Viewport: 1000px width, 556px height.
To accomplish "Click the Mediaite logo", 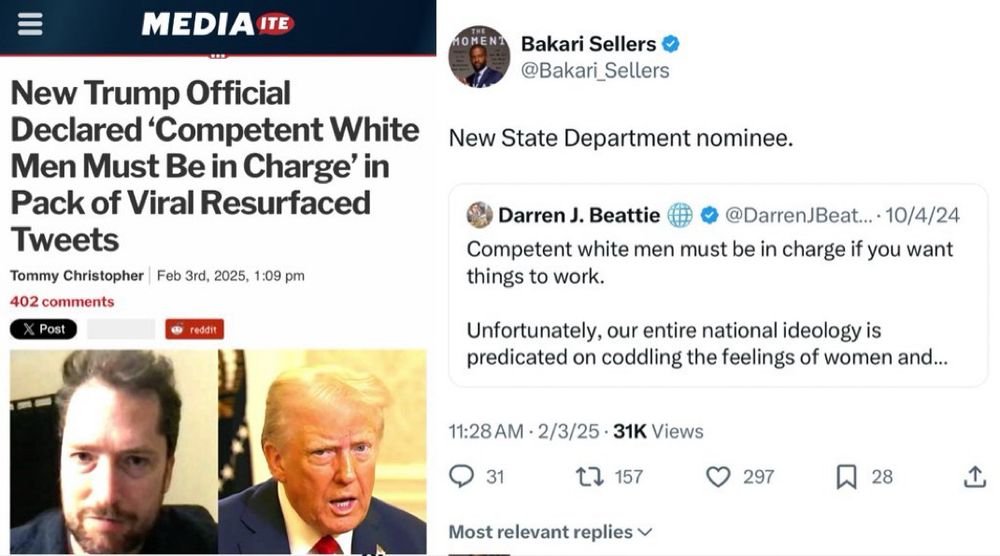I will (217, 24).
